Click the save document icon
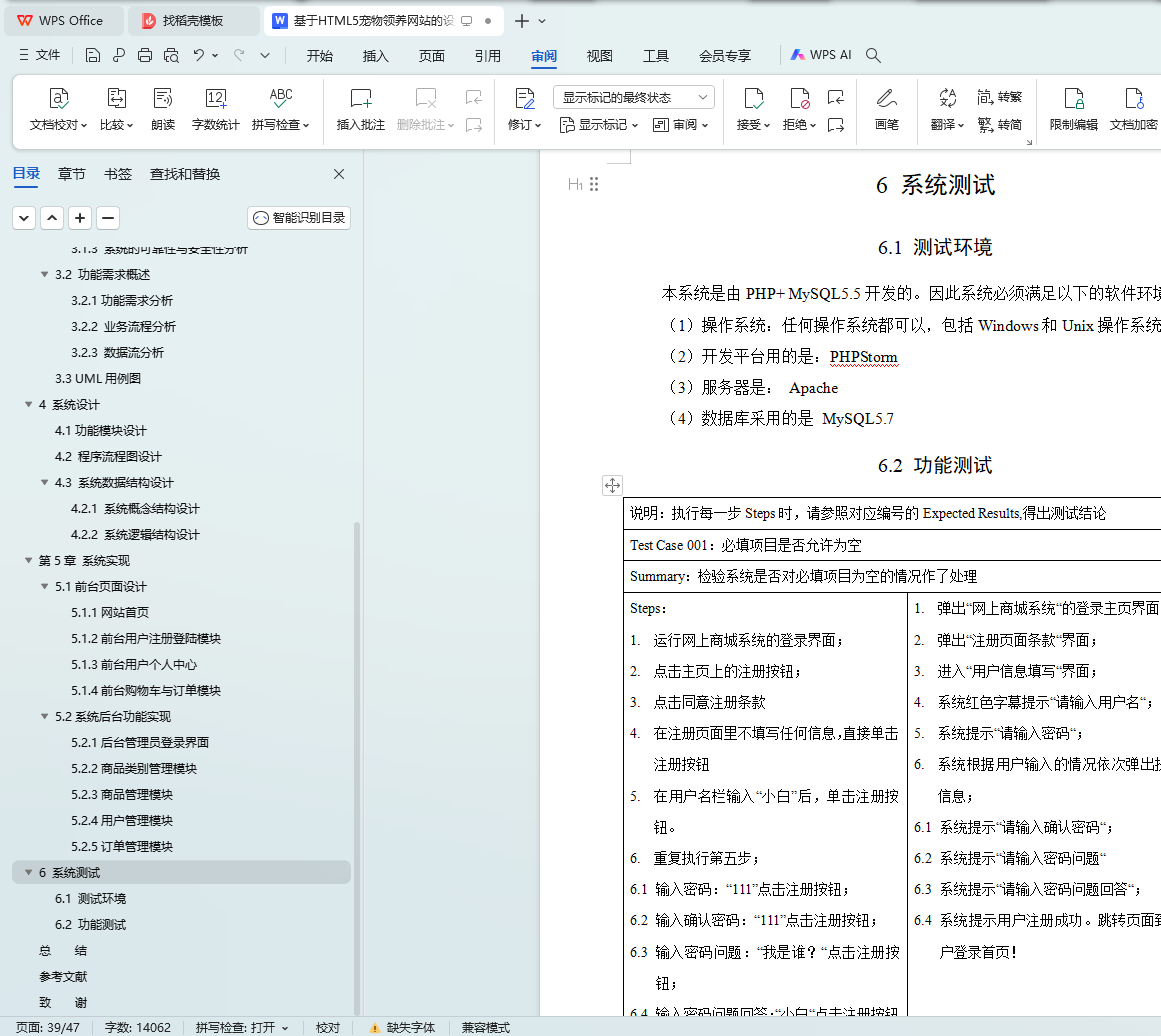The image size is (1161, 1036). point(93,55)
